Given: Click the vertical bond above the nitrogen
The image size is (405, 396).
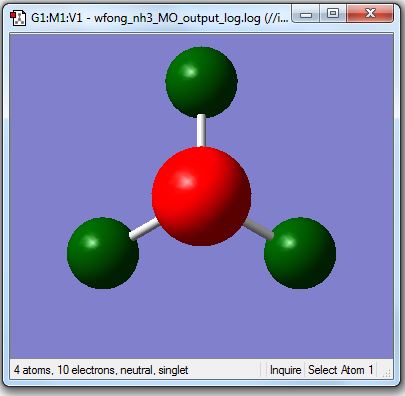Looking at the screenshot, I should (201, 131).
